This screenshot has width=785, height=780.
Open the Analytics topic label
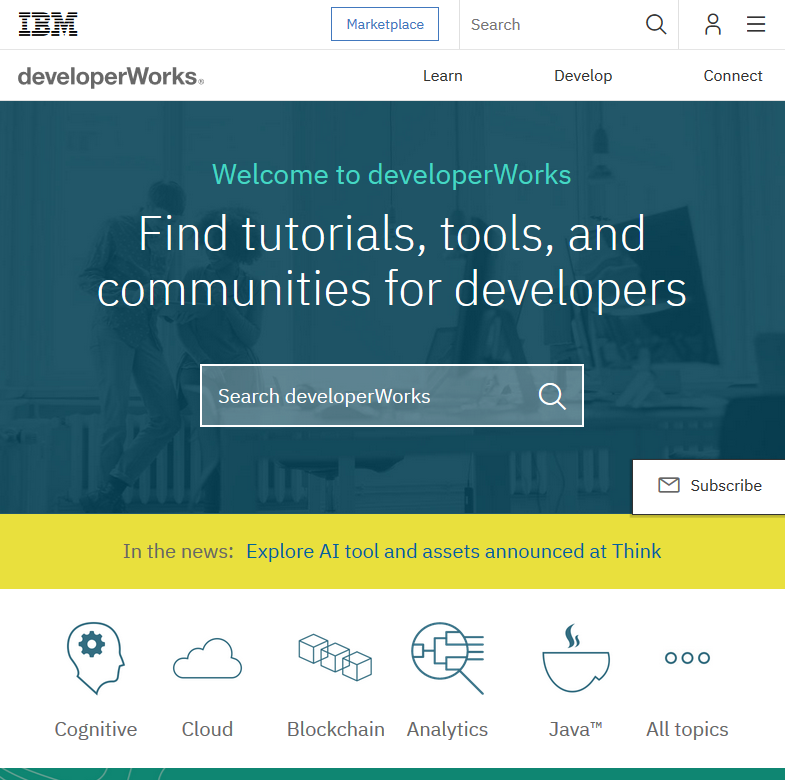[x=447, y=729]
